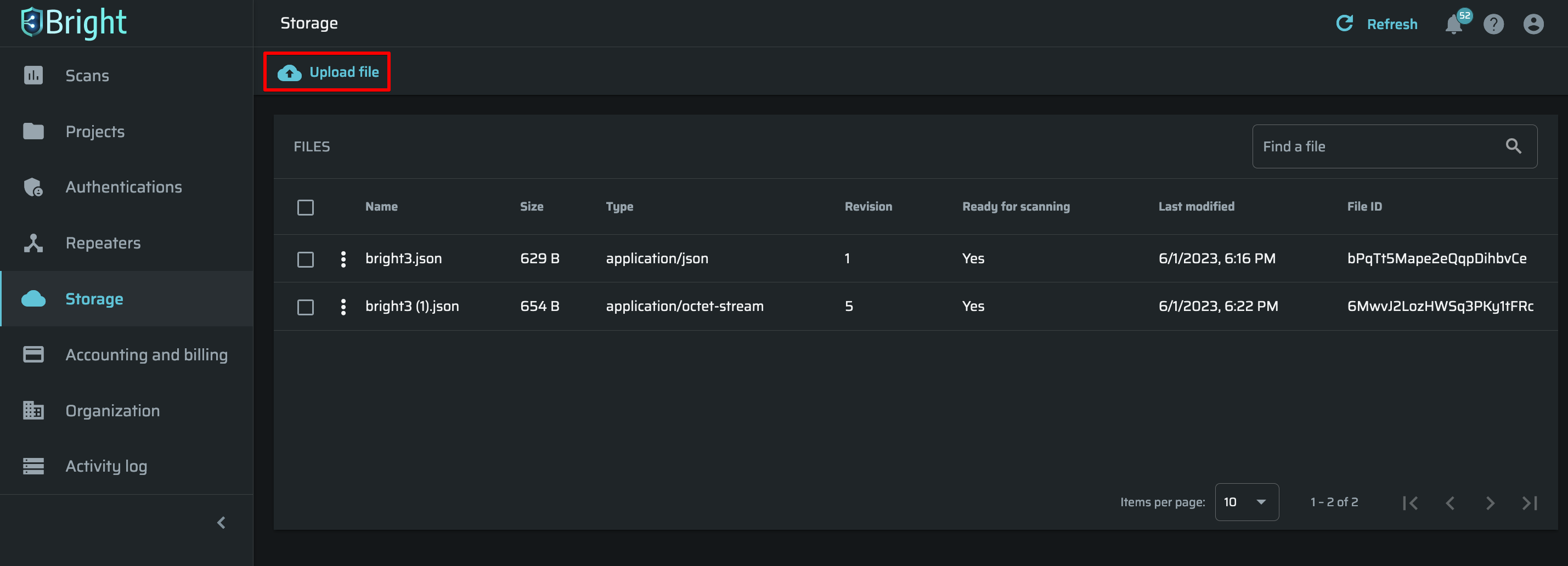
Task: Click the 629 B size value
Action: [539, 258]
